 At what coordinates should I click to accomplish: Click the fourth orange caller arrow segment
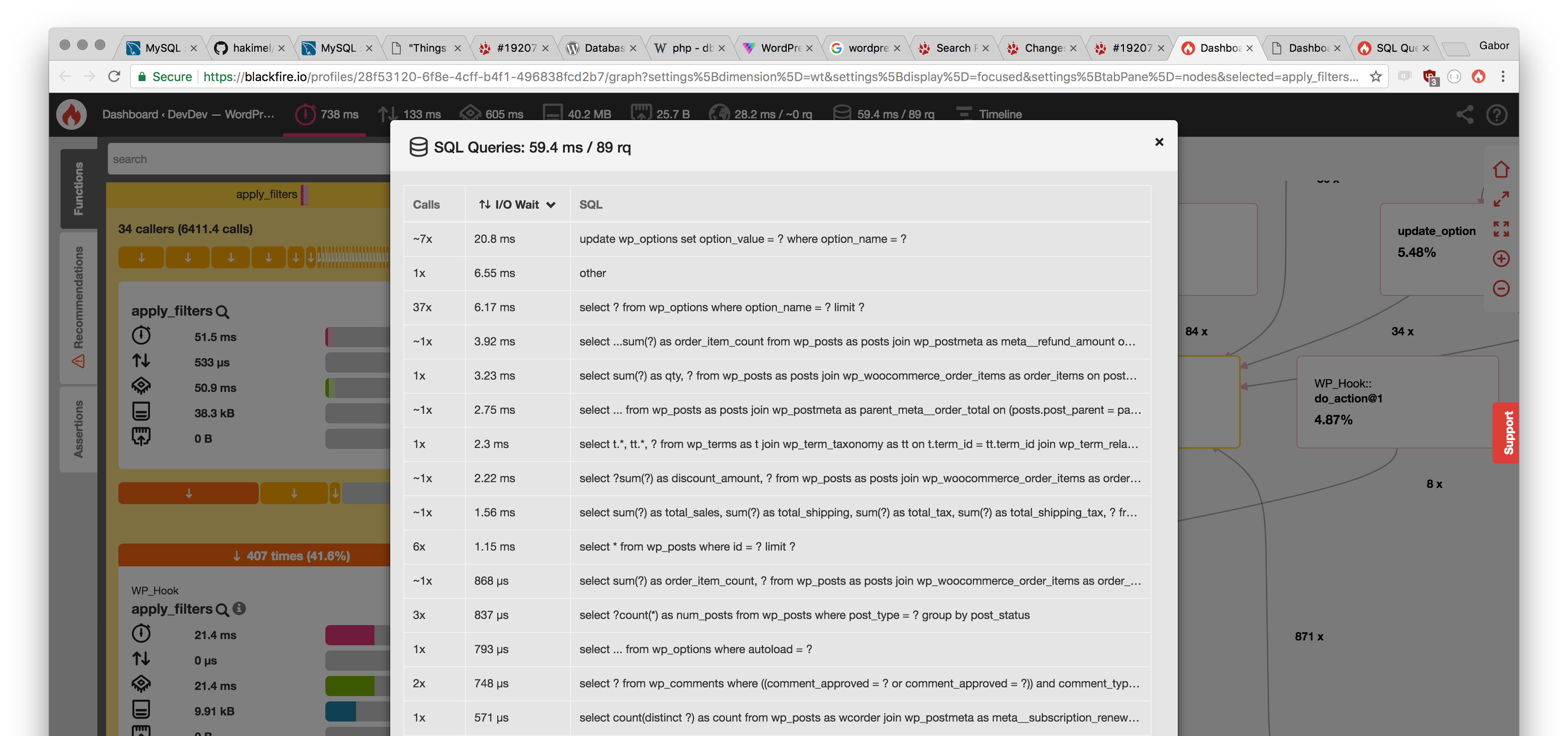(269, 257)
